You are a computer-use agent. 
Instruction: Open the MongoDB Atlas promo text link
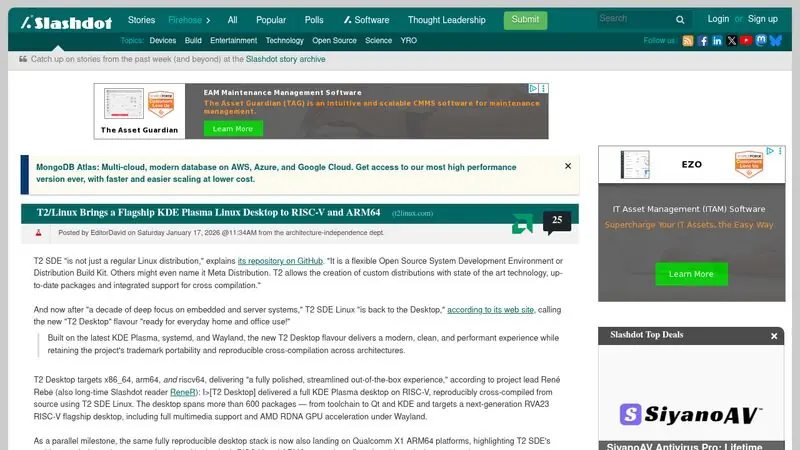(276, 173)
